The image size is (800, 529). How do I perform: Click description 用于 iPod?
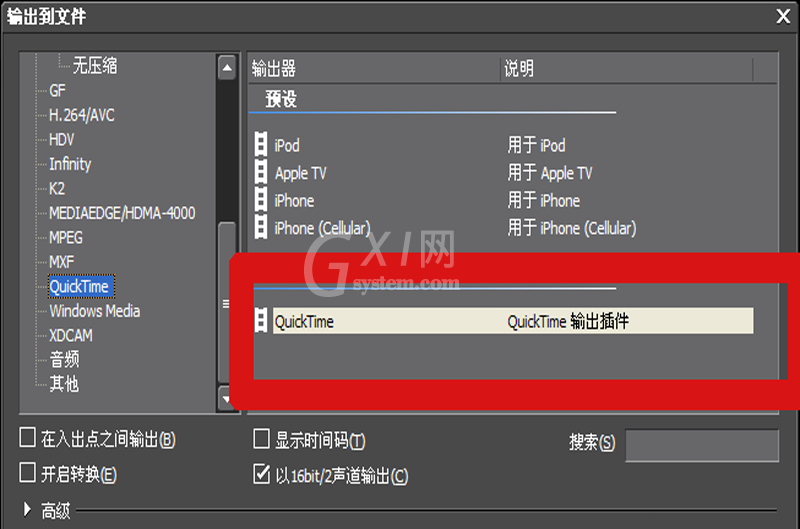coord(536,145)
